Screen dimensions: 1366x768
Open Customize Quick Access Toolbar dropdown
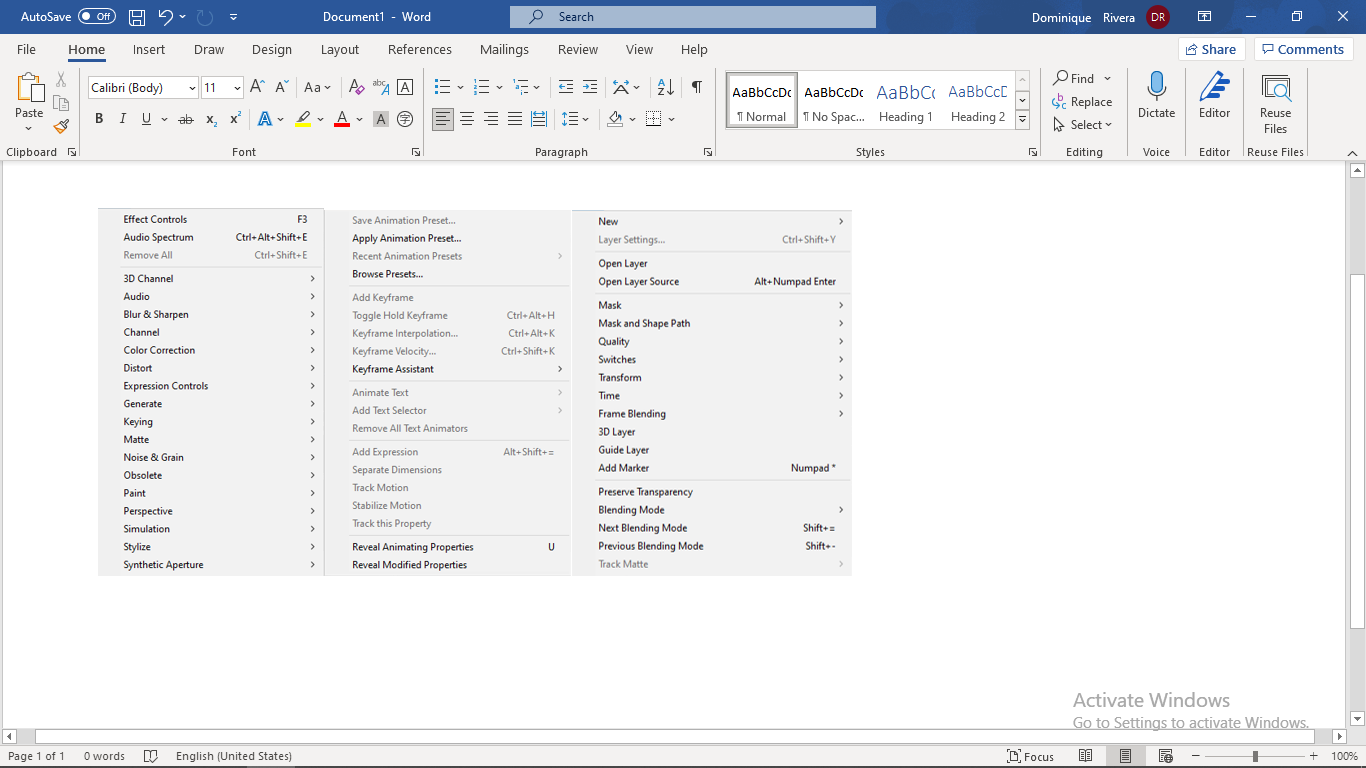tap(234, 17)
